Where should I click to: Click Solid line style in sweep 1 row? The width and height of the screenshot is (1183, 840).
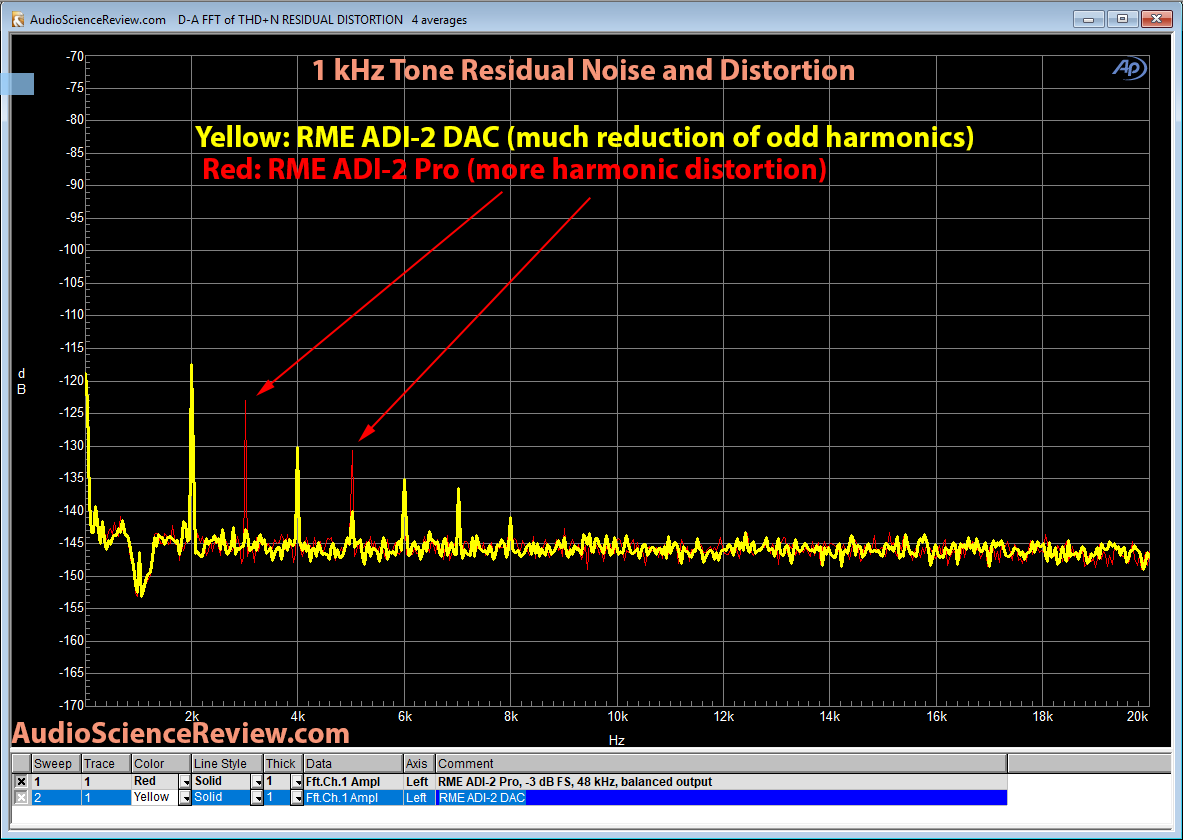[x=221, y=782]
